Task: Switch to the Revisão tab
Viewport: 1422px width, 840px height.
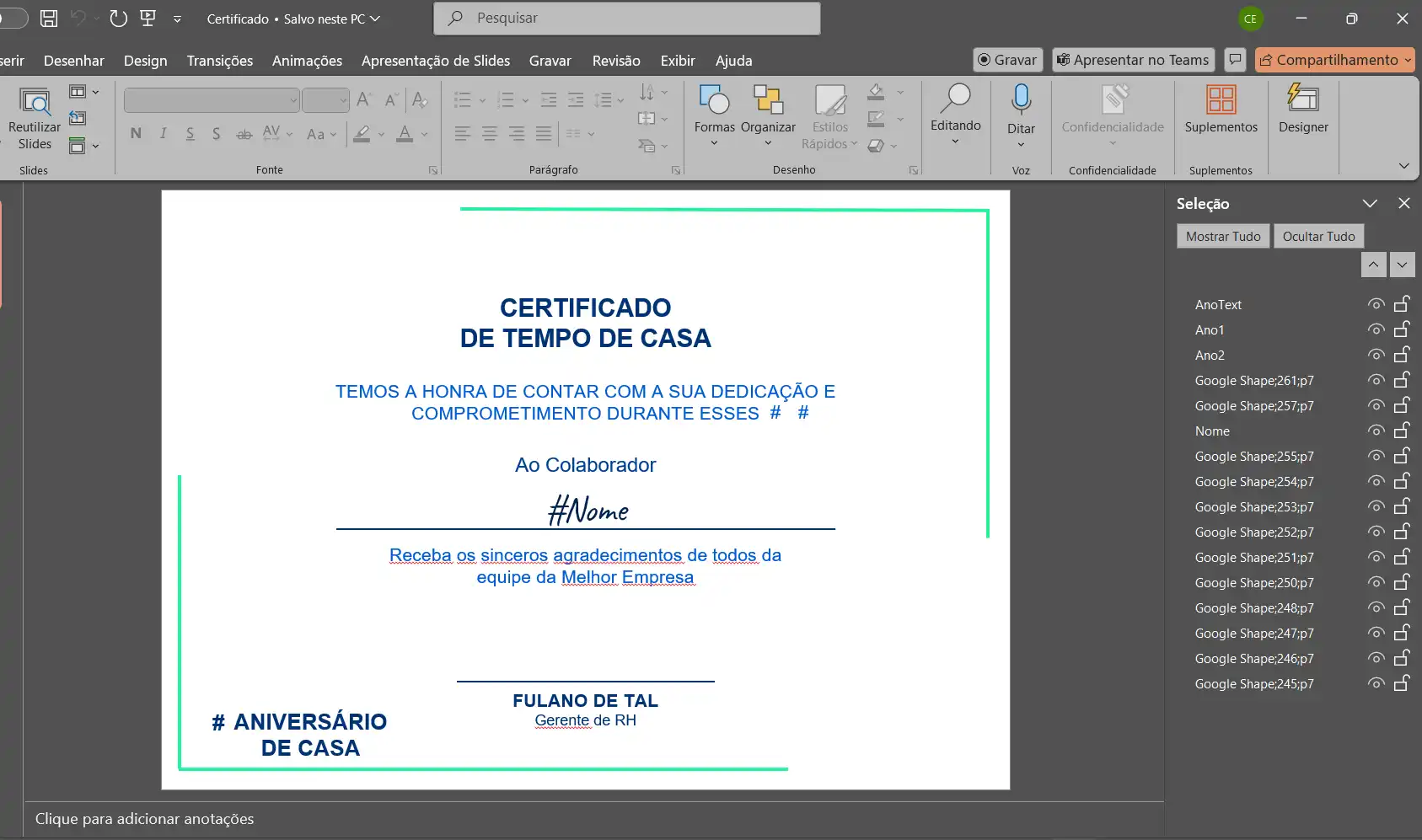Action: click(615, 61)
